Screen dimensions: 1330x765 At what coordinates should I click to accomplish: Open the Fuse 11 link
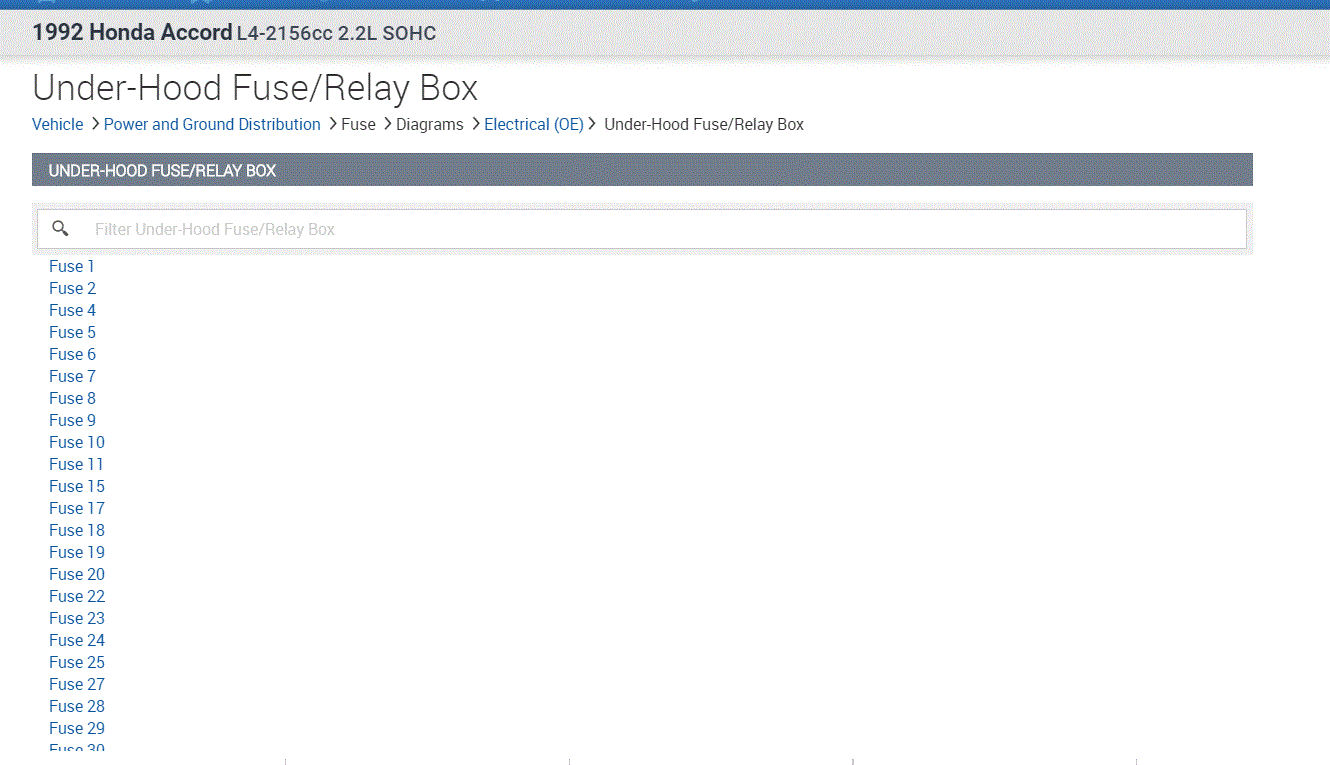[76, 464]
